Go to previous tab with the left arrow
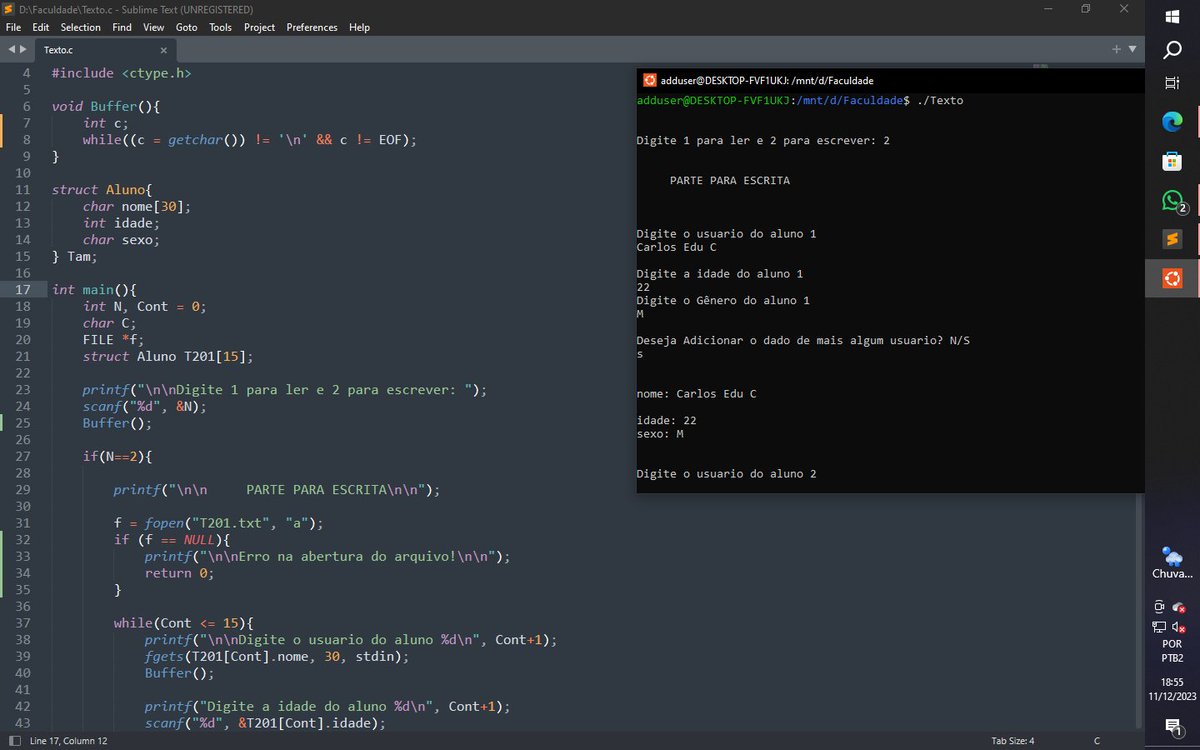Screen dimensions: 1200x750 tap(11, 49)
